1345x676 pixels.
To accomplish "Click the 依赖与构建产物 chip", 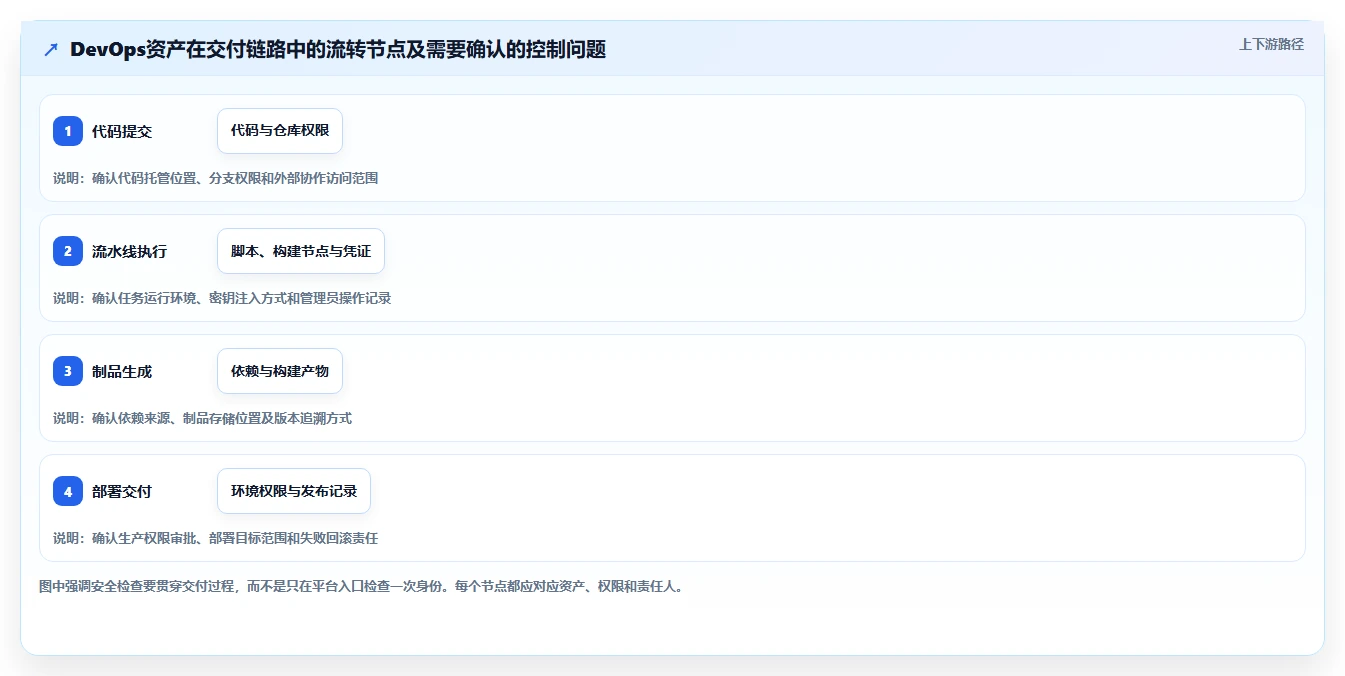I will click(280, 371).
